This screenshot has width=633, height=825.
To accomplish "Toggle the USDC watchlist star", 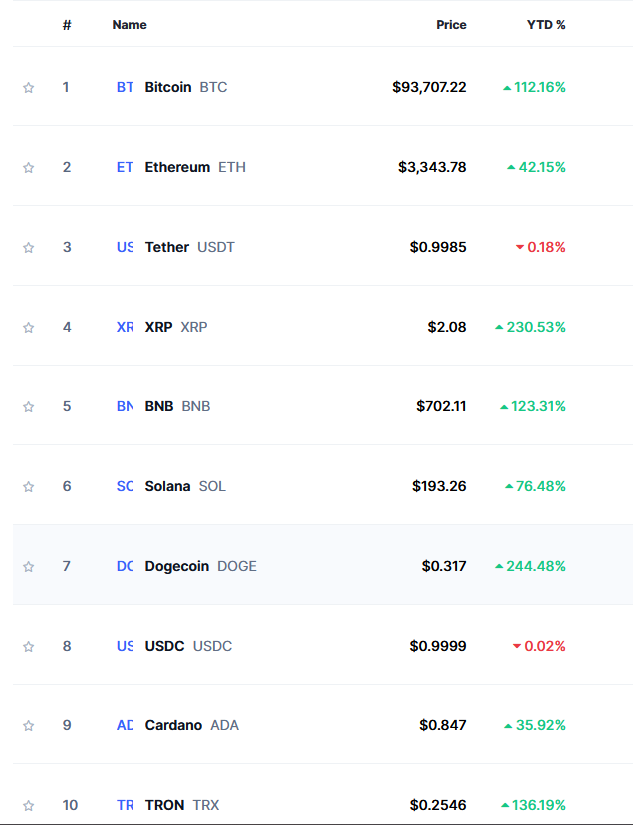I will 29,646.
